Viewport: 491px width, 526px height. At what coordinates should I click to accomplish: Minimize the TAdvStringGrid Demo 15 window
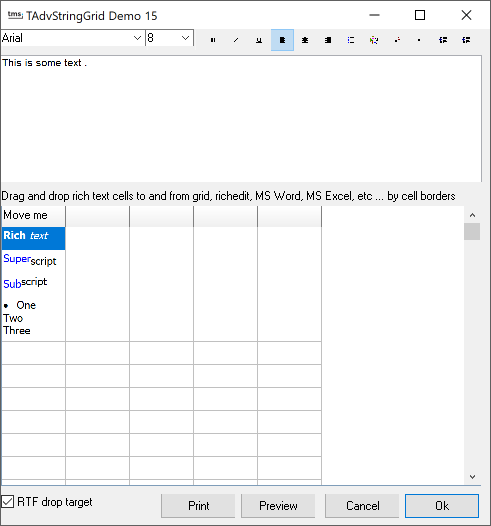[374, 15]
